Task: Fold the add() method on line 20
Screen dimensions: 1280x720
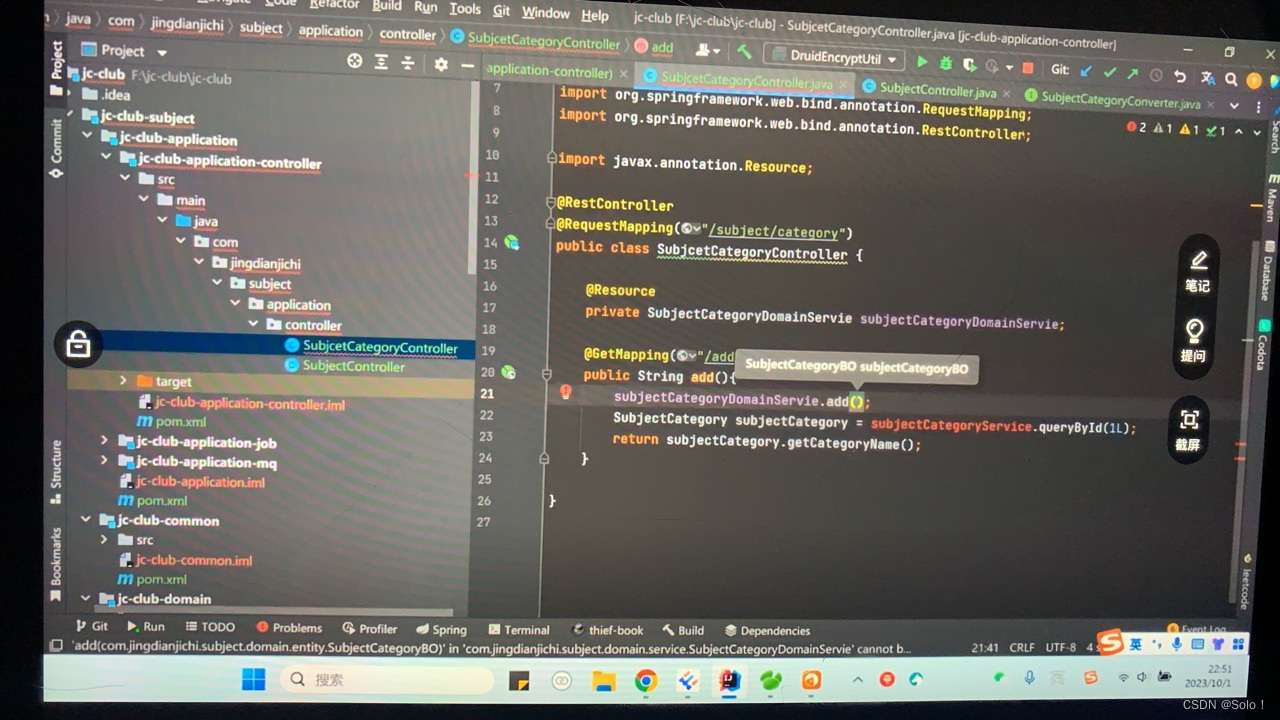Action: (548, 374)
